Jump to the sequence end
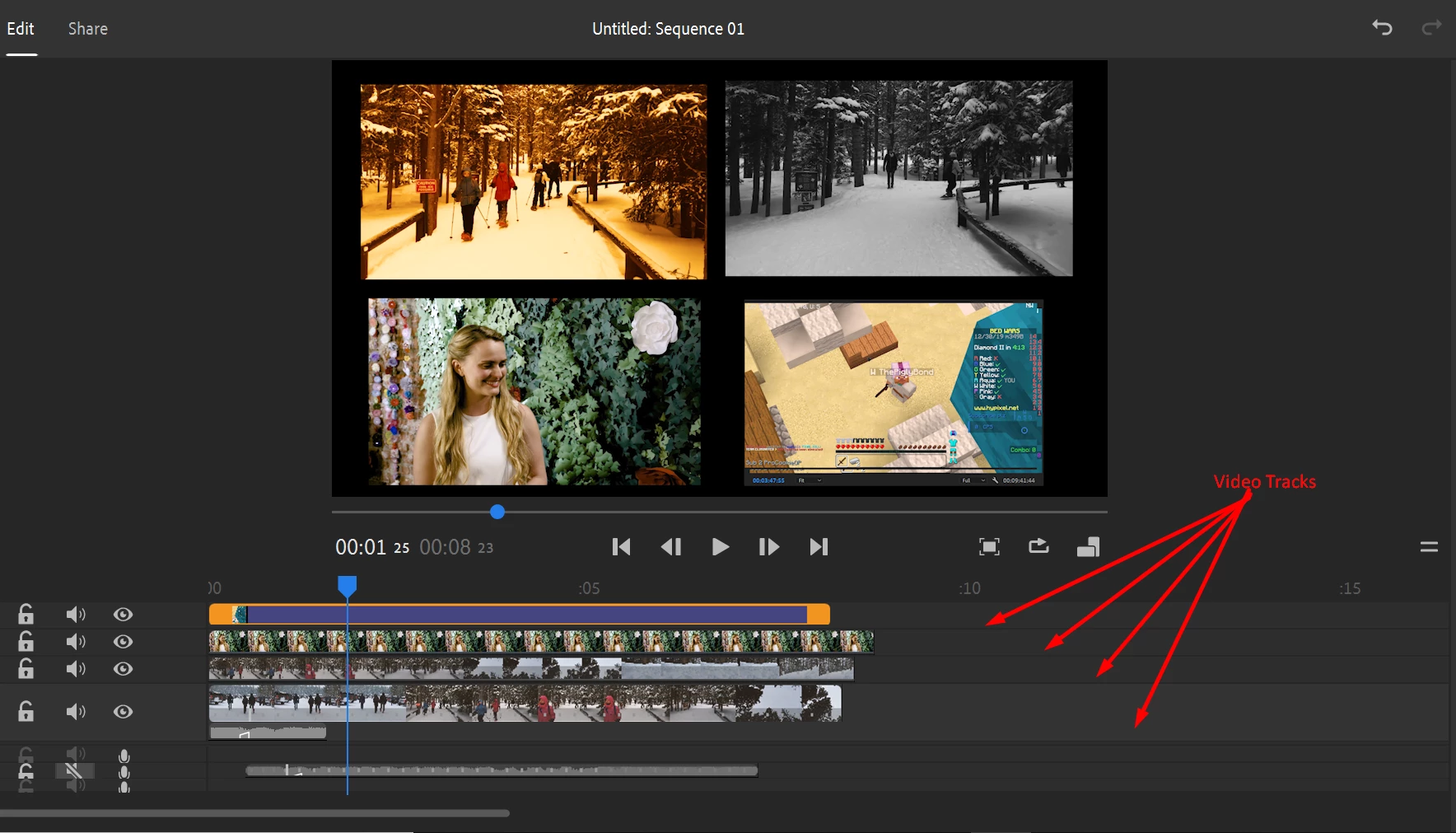The height and width of the screenshot is (833, 1456). [x=819, y=547]
